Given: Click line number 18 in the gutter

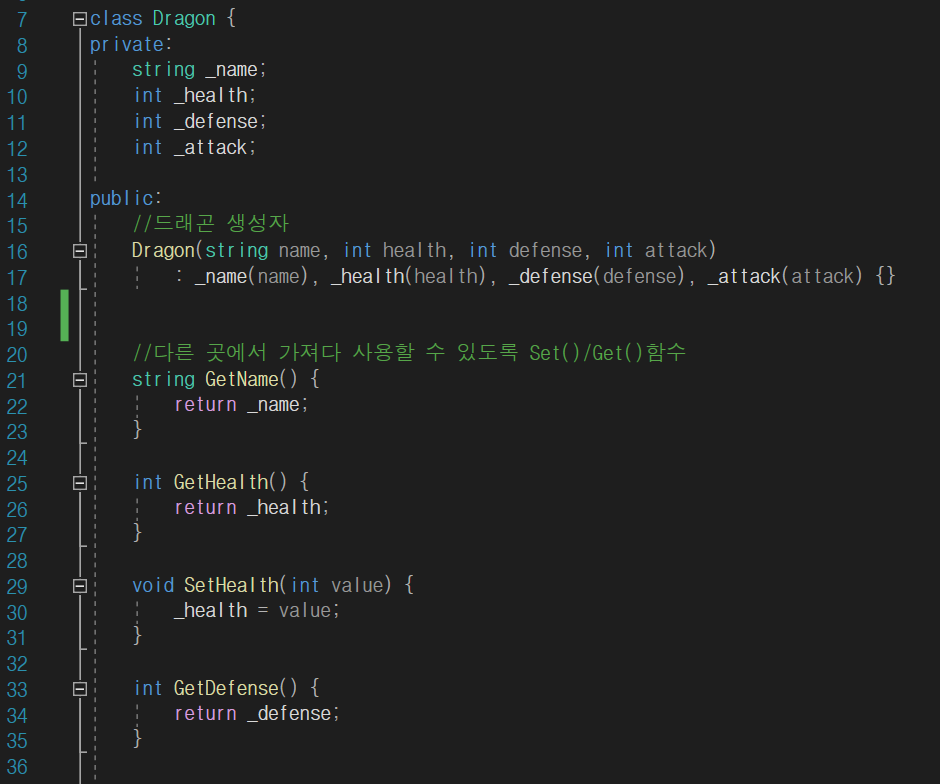Looking at the screenshot, I should tap(17, 304).
